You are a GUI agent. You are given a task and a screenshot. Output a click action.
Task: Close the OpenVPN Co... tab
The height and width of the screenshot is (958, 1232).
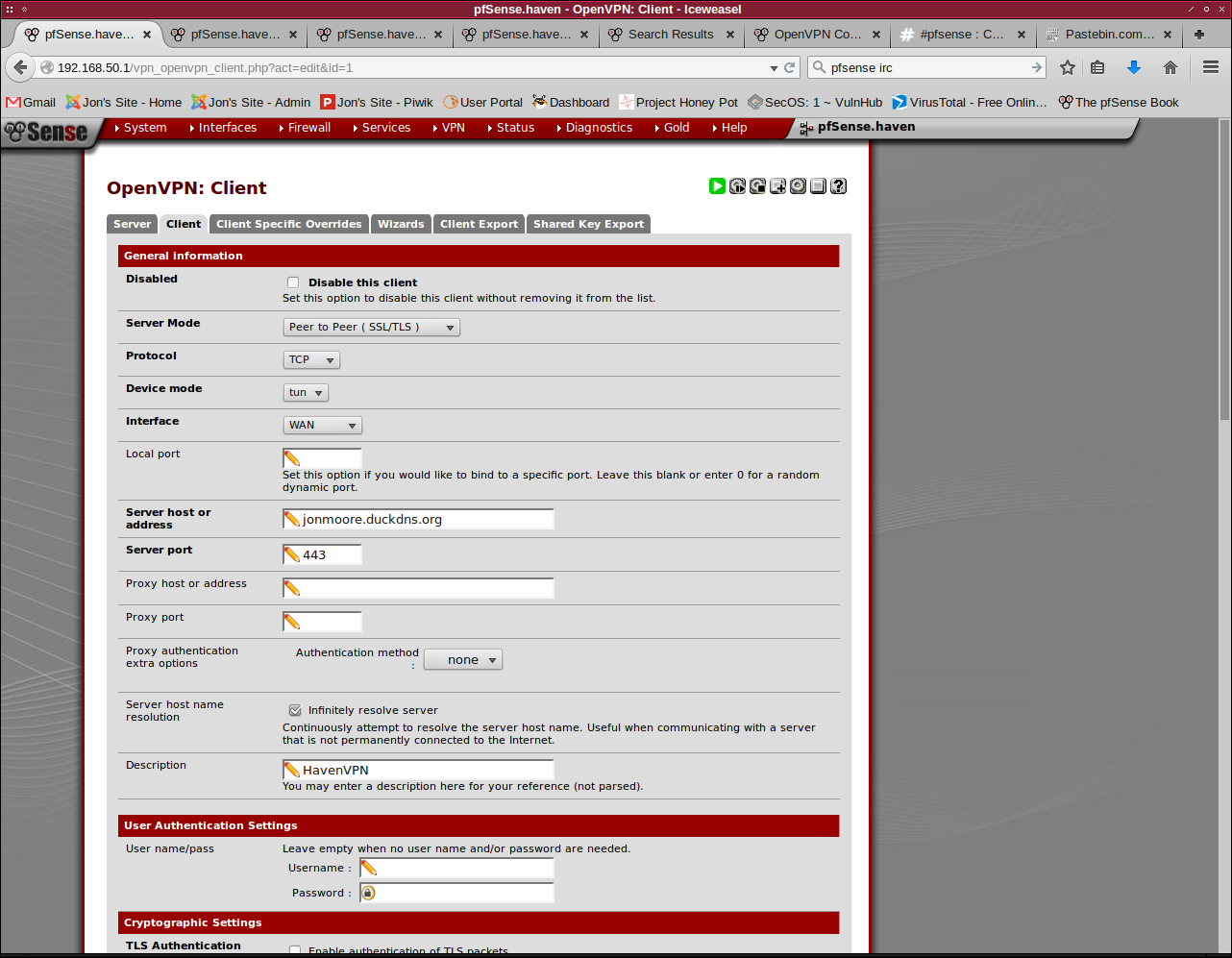(876, 35)
